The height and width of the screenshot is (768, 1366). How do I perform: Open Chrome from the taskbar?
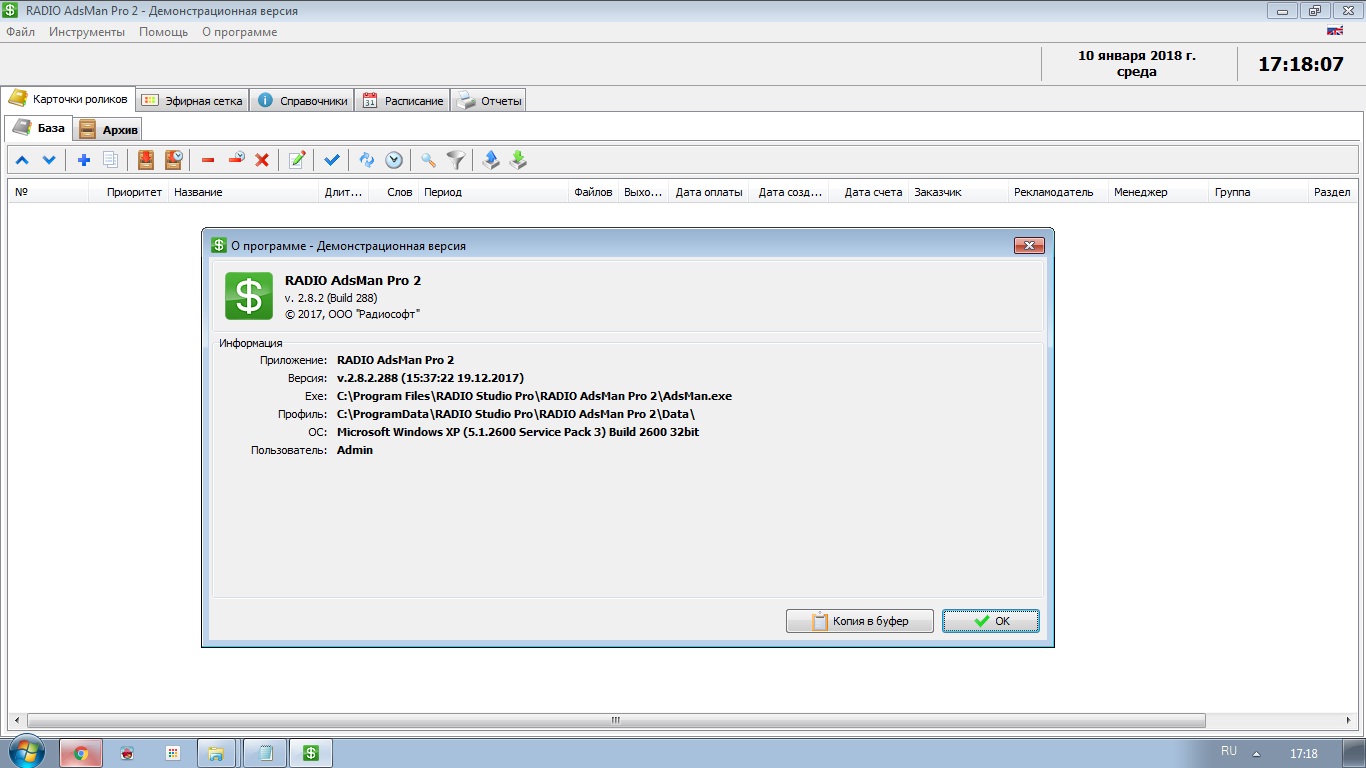point(81,753)
